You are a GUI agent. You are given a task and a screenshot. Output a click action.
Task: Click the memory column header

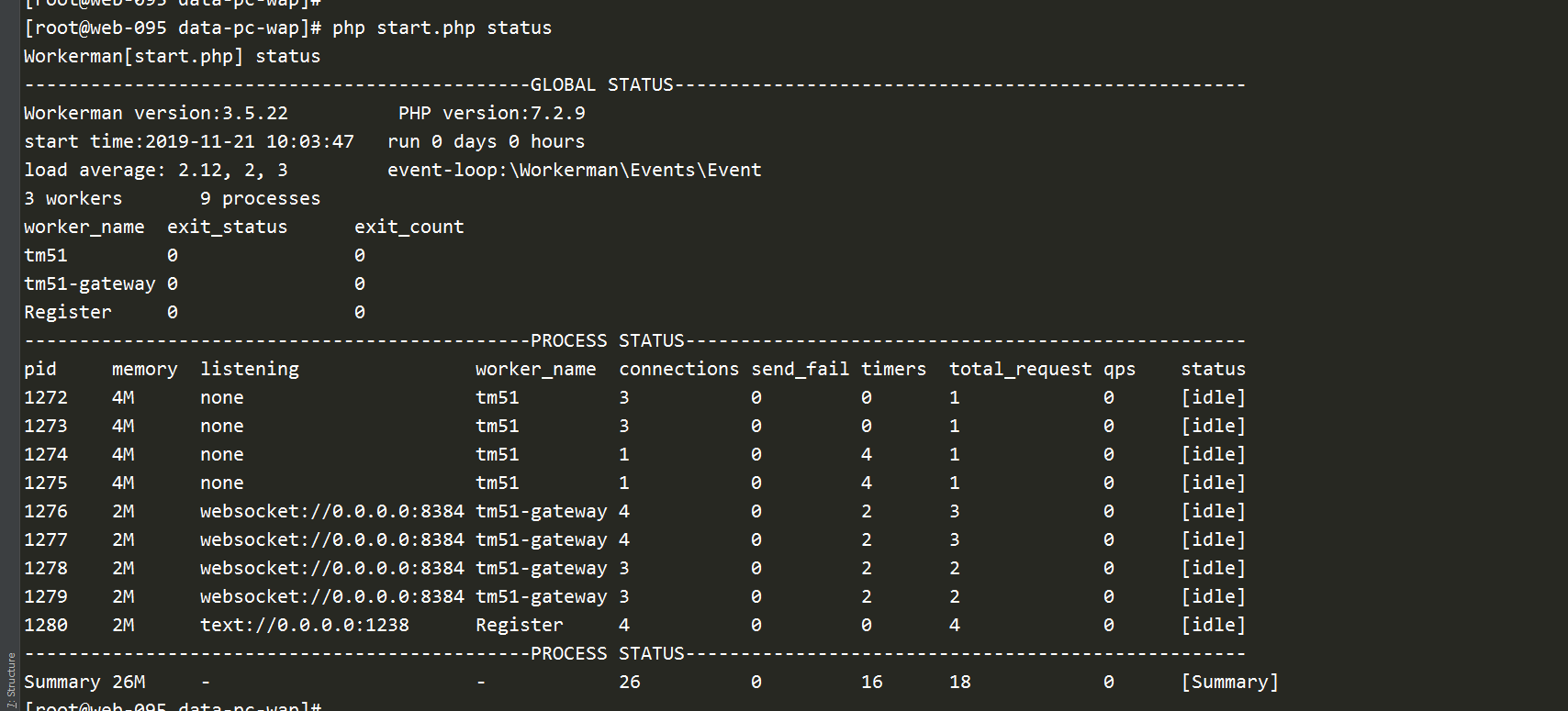(144, 369)
